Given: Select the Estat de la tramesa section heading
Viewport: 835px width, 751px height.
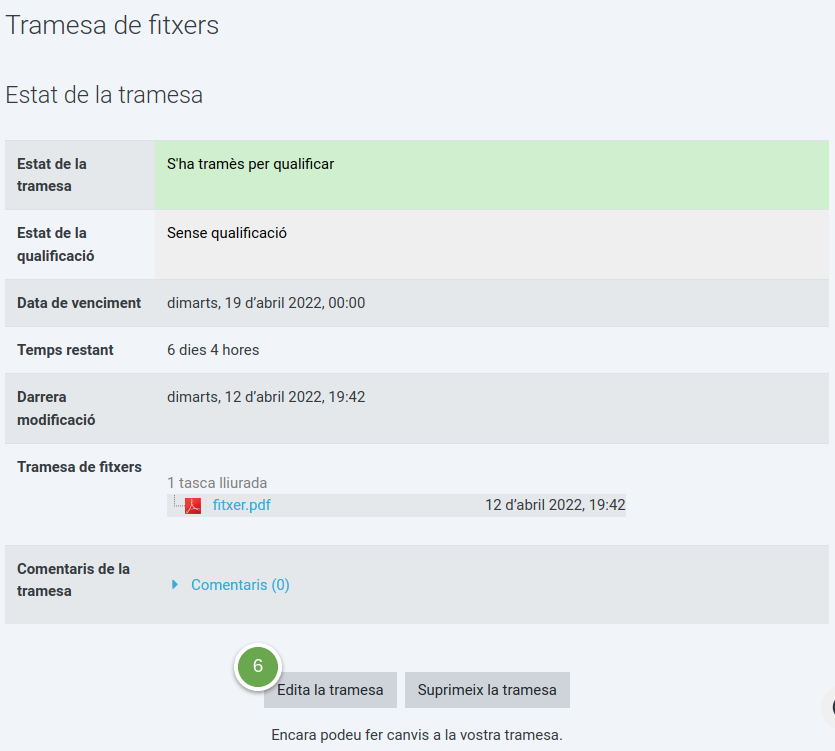Looking at the screenshot, I should point(104,95).
